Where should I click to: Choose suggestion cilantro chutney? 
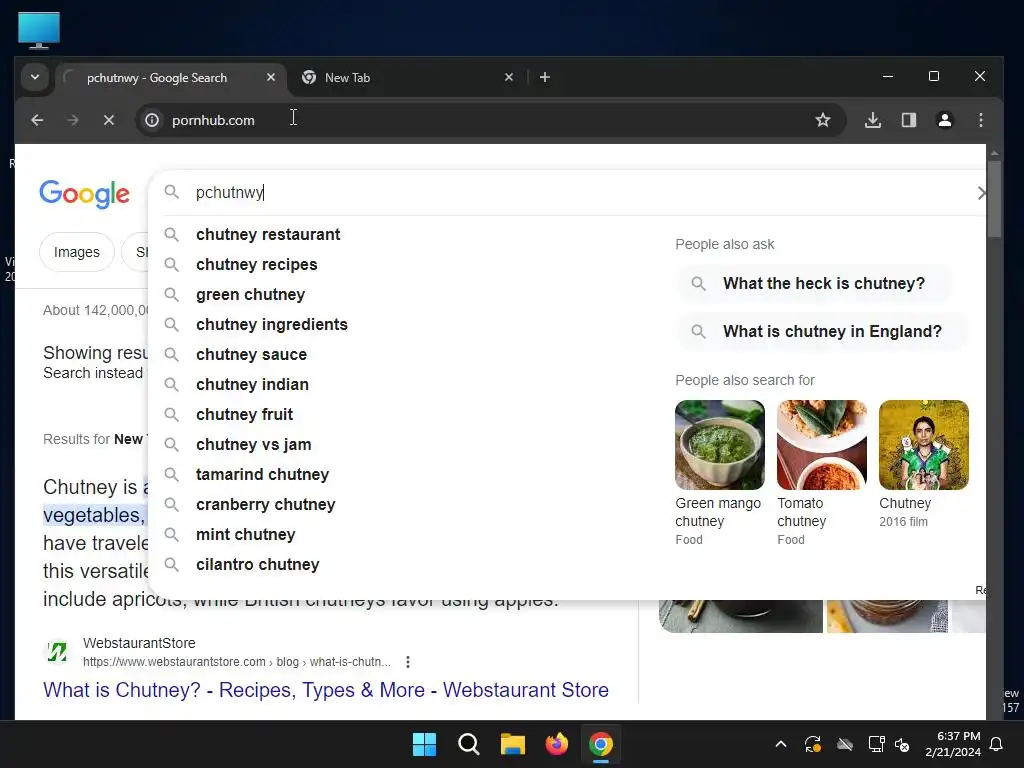point(257,565)
